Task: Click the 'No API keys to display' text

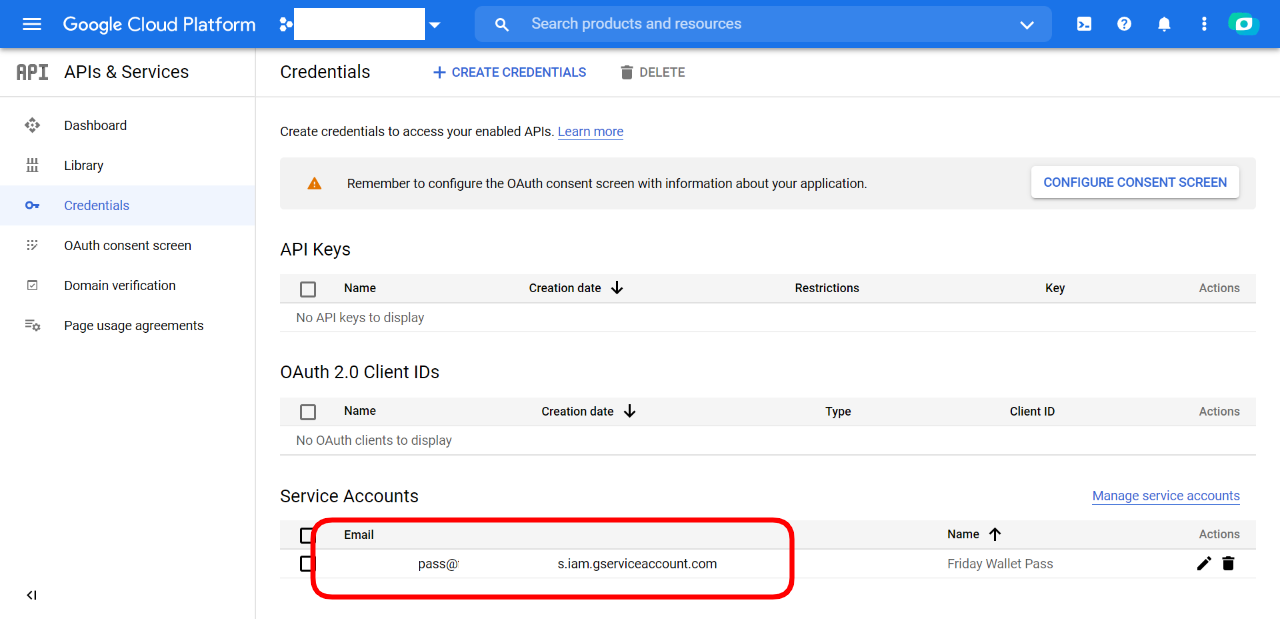Action: click(360, 318)
